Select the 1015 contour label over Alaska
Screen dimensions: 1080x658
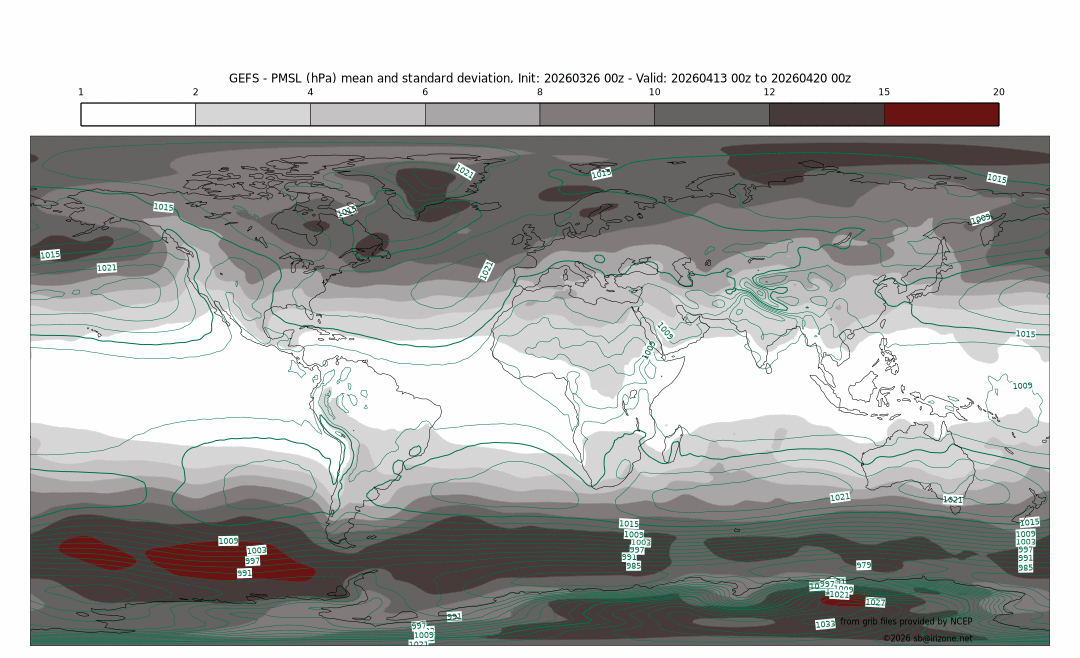(x=163, y=207)
